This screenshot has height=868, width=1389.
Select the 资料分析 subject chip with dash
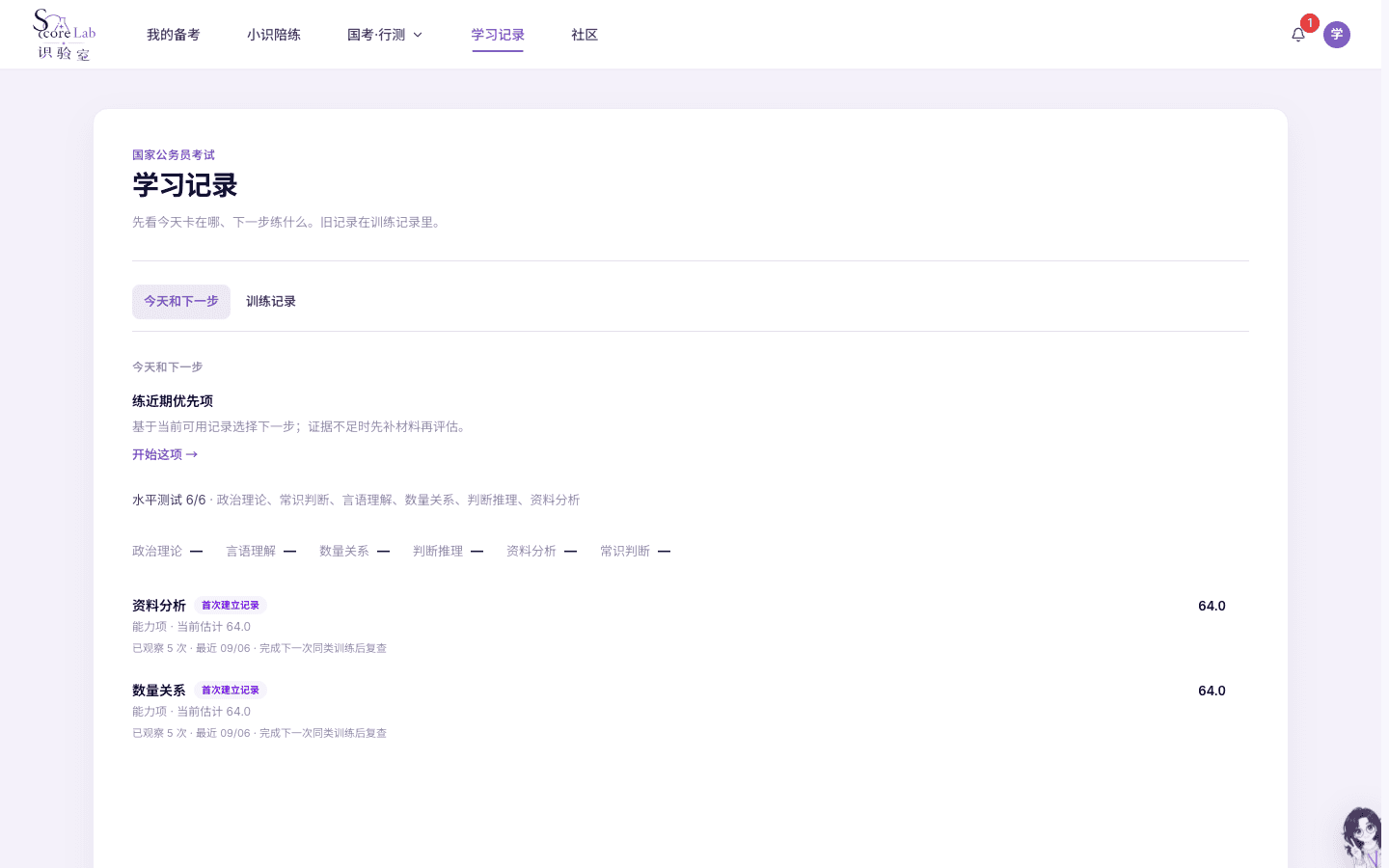tap(542, 551)
